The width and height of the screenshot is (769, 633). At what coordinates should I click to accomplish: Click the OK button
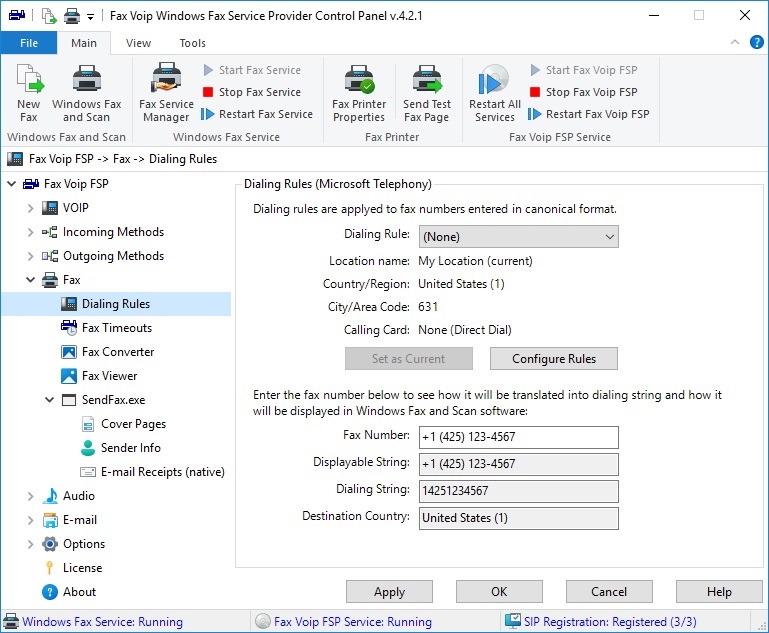pyautogui.click(x=499, y=592)
